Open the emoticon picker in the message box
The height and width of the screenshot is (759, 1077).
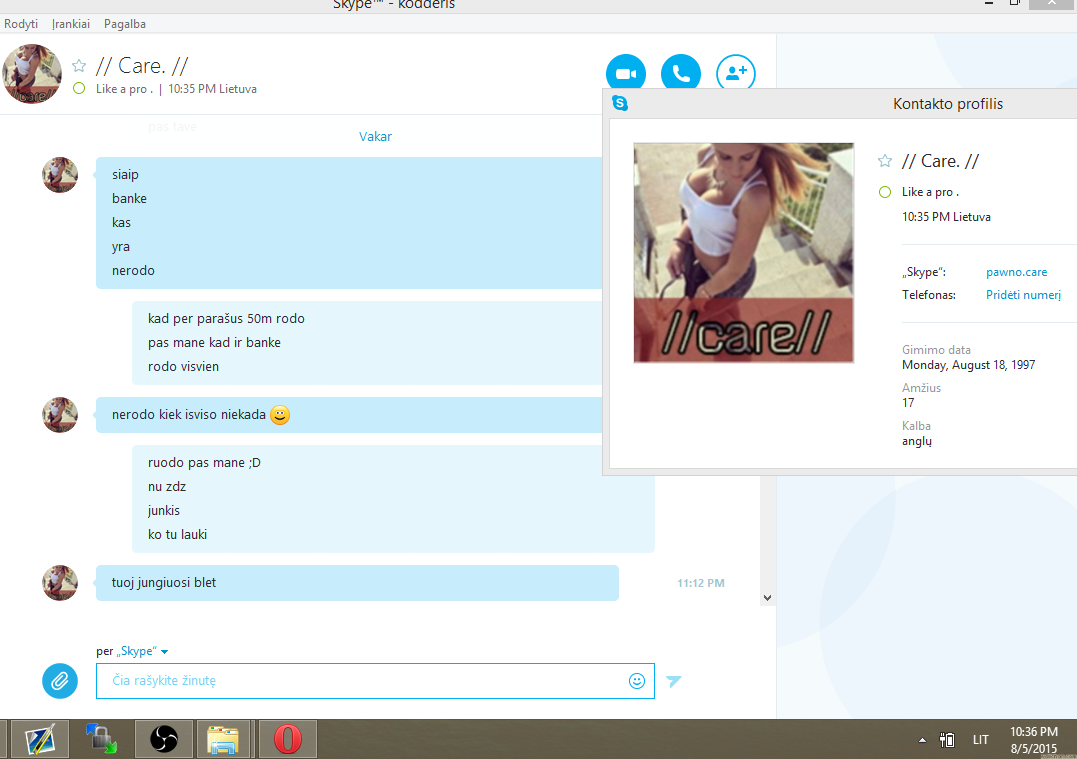click(637, 681)
